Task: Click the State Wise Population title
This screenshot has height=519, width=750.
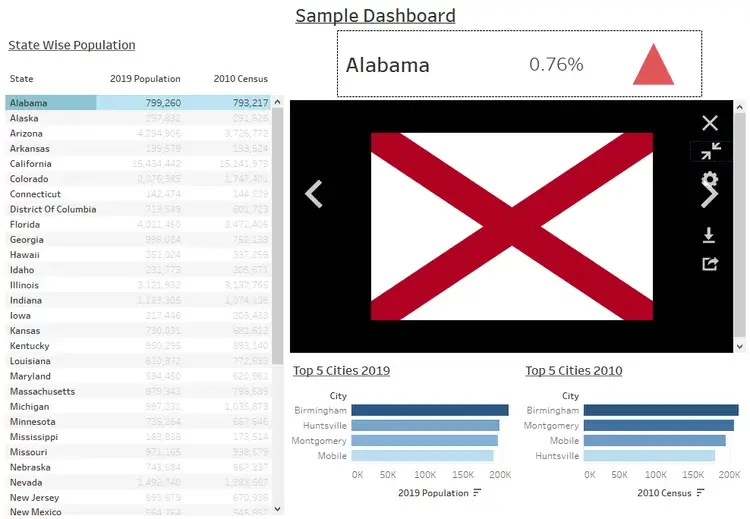Action: pos(72,45)
